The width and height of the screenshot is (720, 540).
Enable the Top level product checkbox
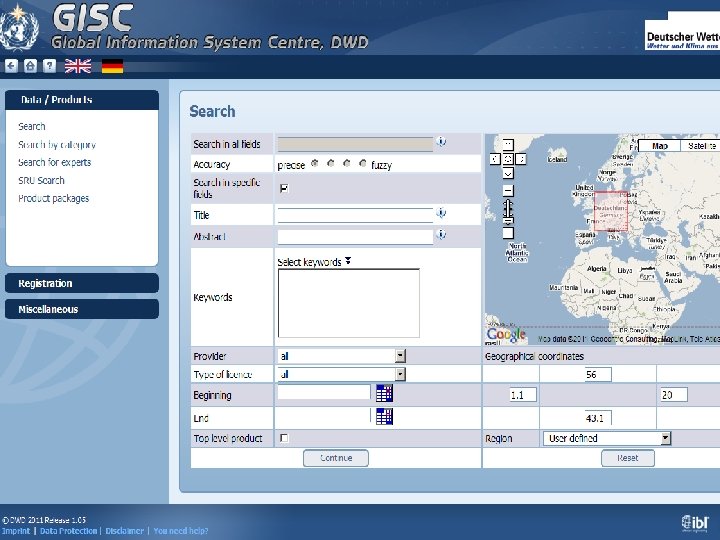coord(284,438)
